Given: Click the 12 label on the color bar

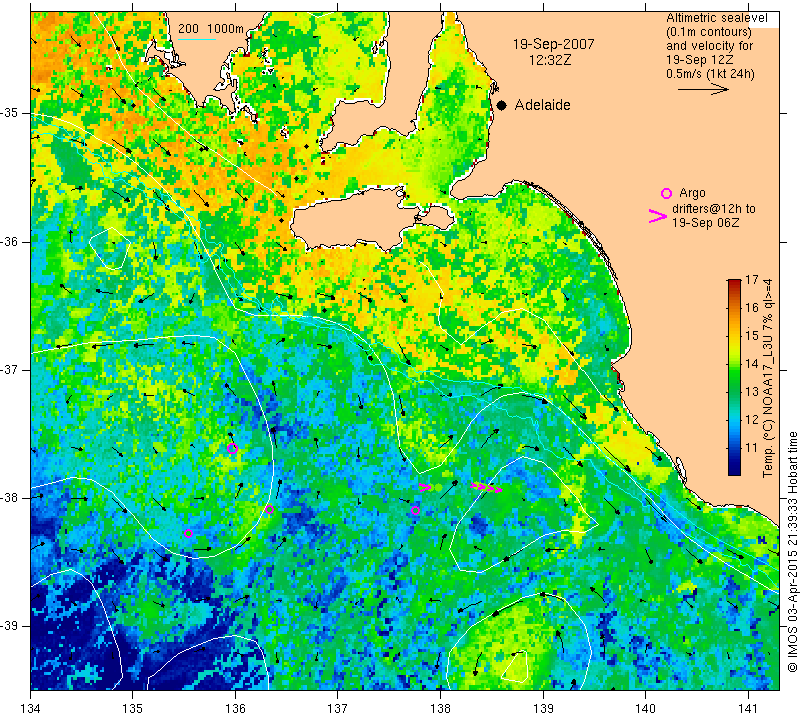Looking at the screenshot, I should coord(752,419).
